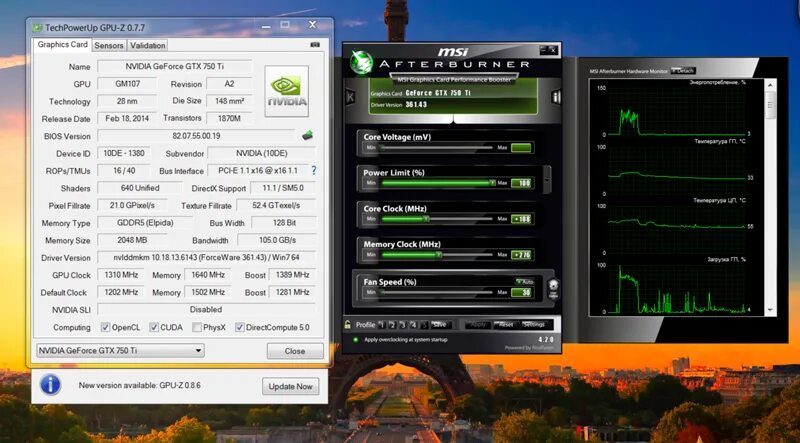Image resolution: width=800 pixels, height=443 pixels.
Task: Open Afterburner information i side button
Action: click(556, 97)
